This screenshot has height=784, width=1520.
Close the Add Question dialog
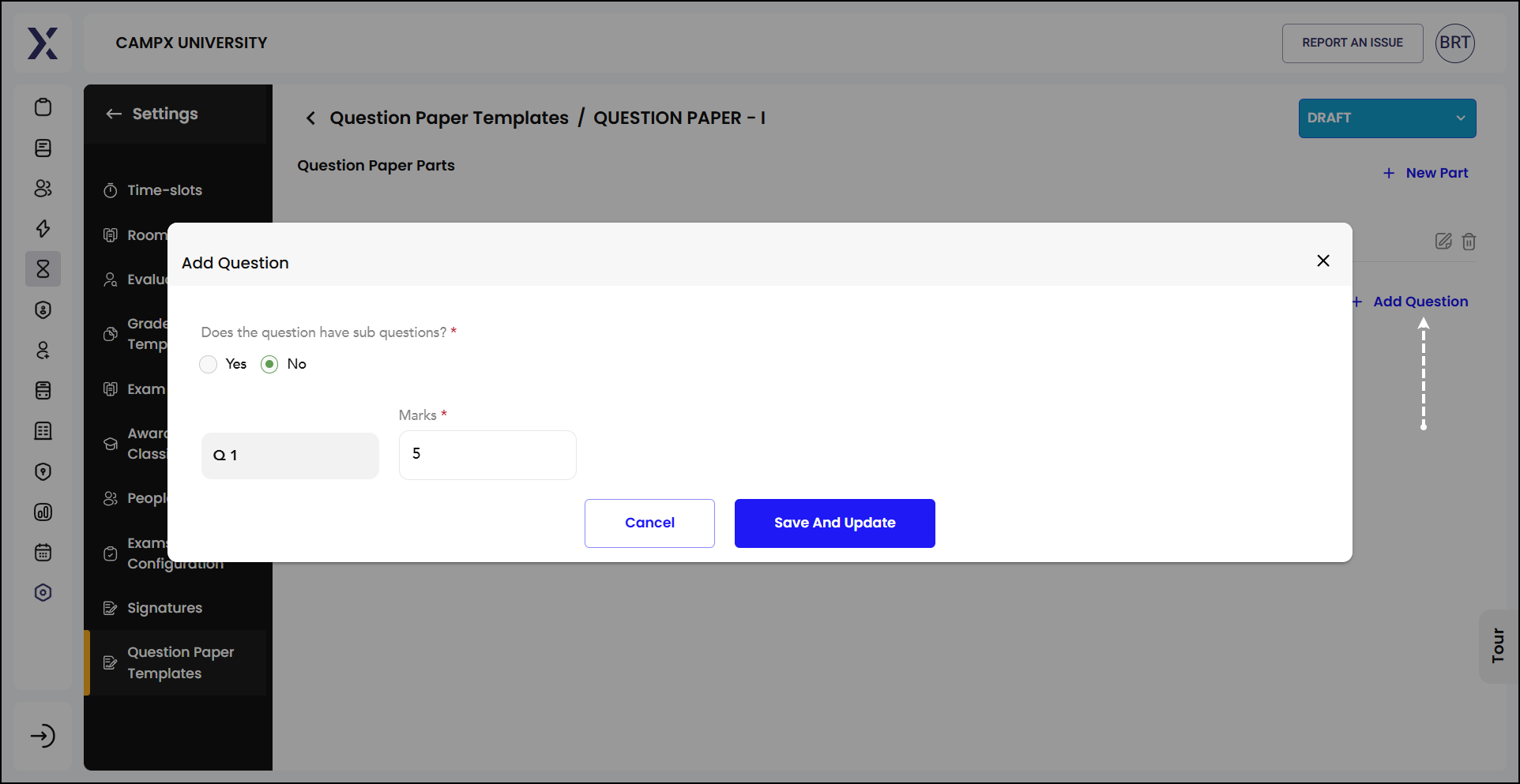[x=1323, y=261]
